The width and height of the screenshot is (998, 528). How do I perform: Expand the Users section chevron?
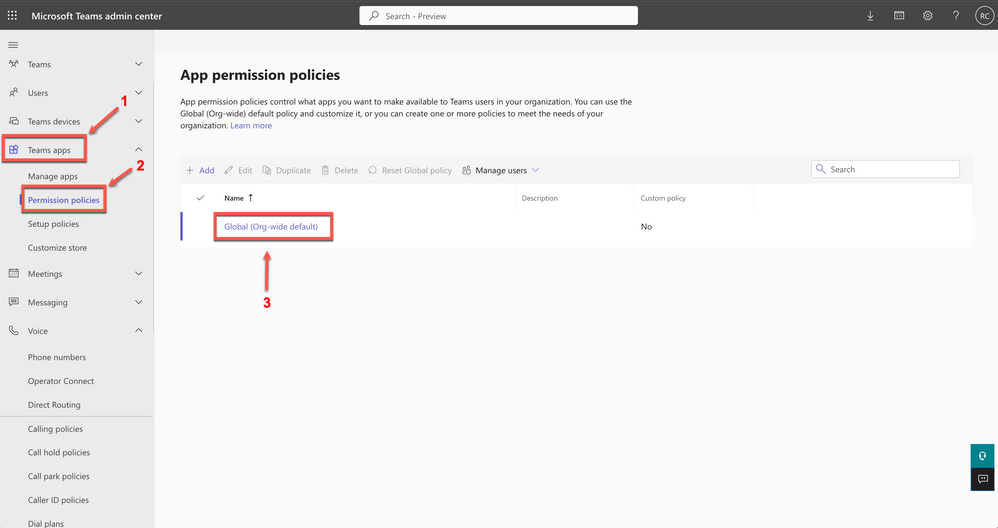click(x=139, y=93)
